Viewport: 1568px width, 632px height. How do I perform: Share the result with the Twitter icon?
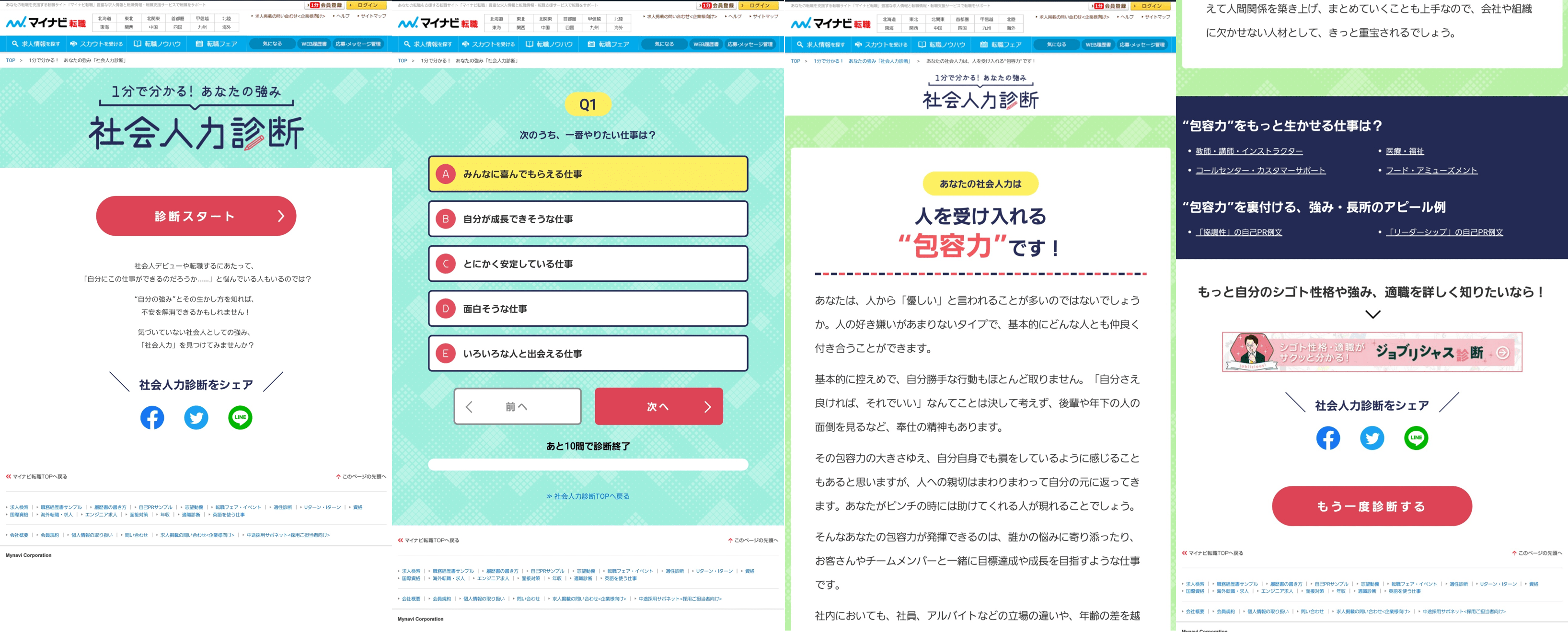click(x=196, y=418)
